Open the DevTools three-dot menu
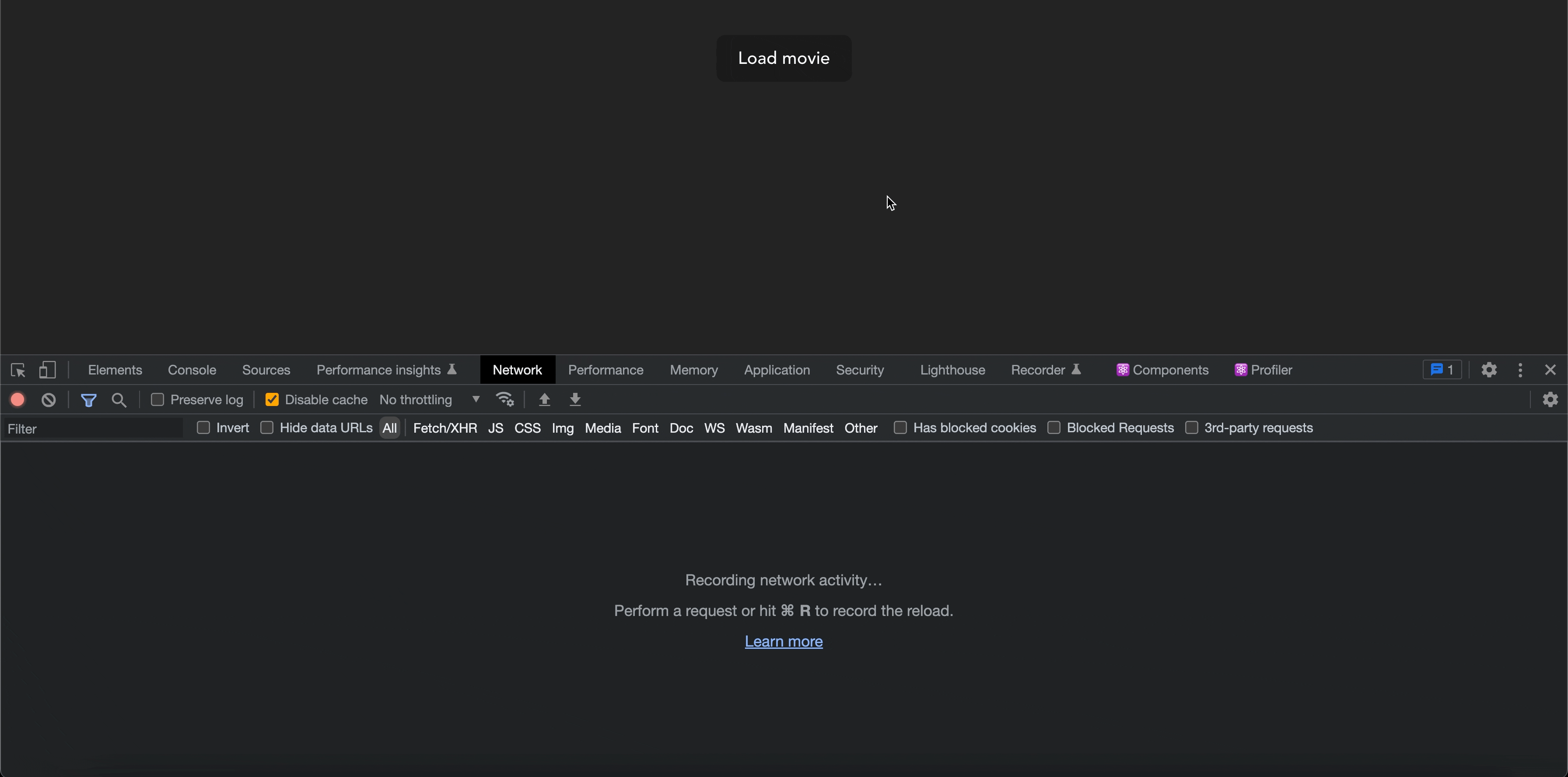This screenshot has width=1568, height=777. tap(1520, 370)
